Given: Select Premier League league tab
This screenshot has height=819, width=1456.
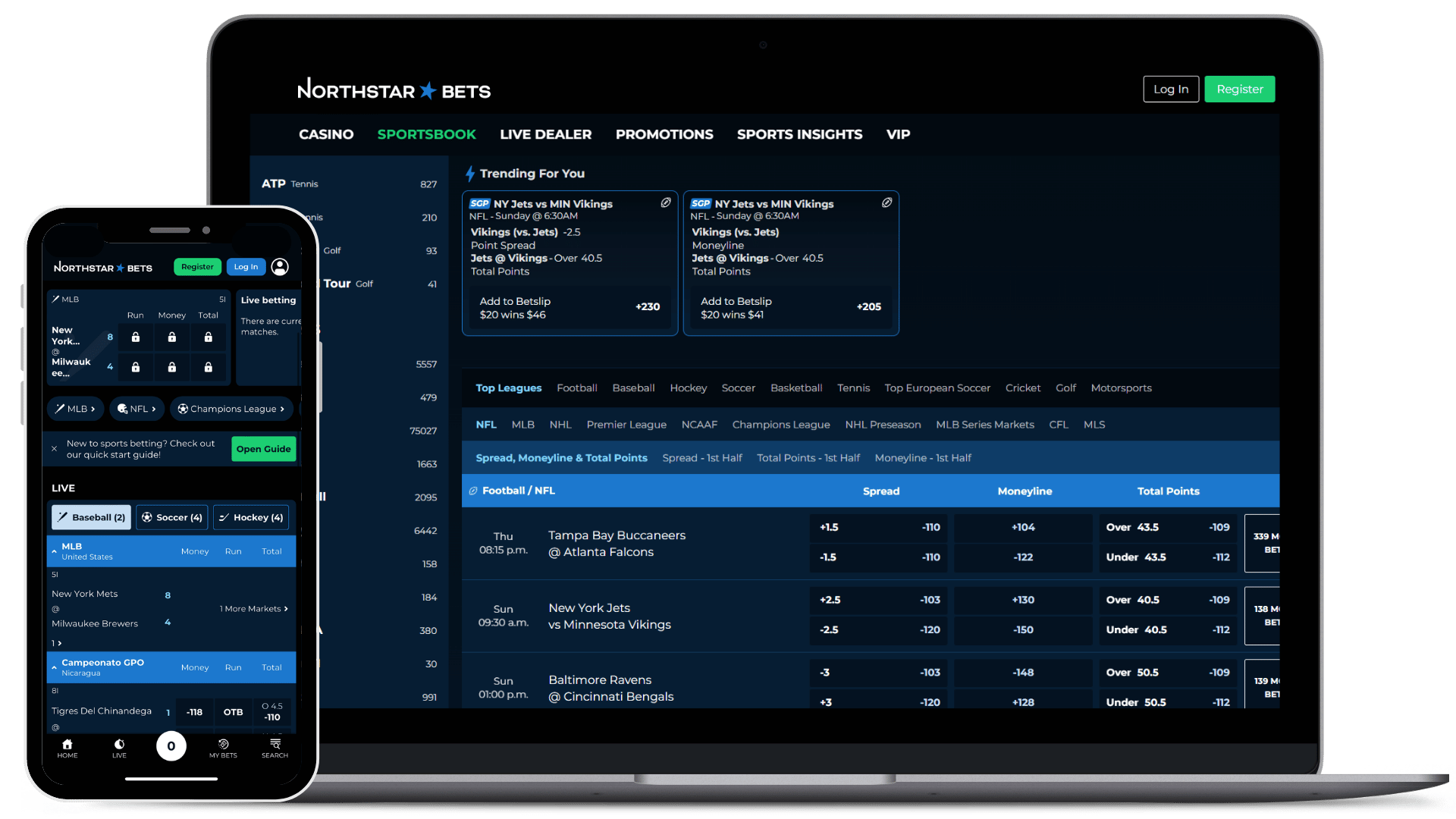Looking at the screenshot, I should pyautogui.click(x=626, y=425).
